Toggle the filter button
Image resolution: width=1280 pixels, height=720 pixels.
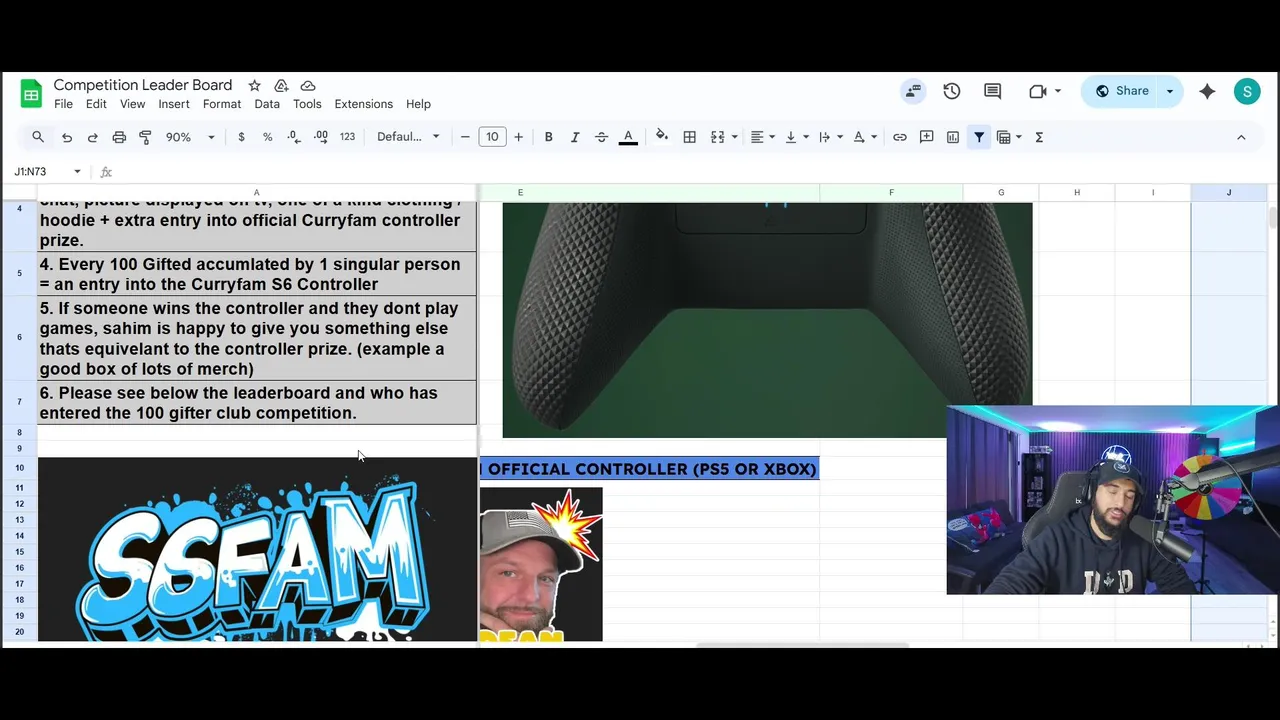pyautogui.click(x=979, y=137)
